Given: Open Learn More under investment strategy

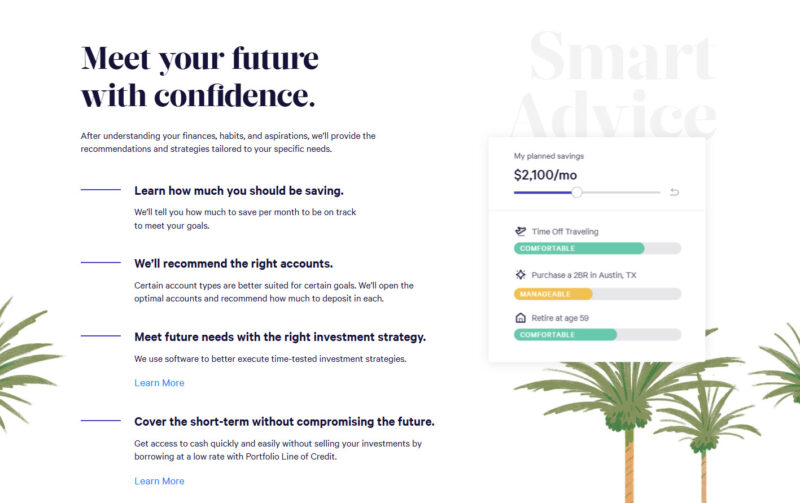Looking at the screenshot, I should (159, 383).
